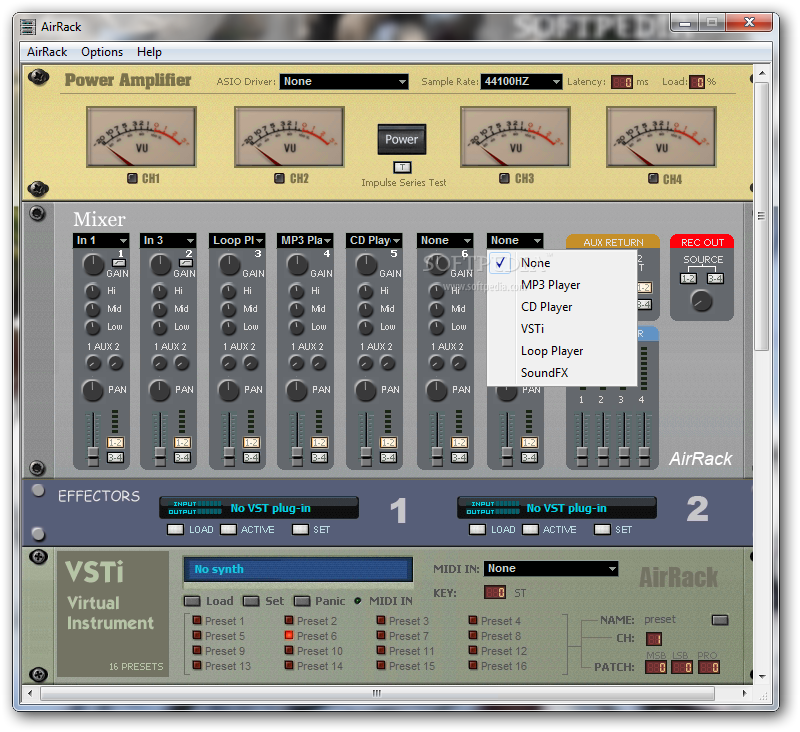This screenshot has width=800, height=732.
Task: Click SET for effector 2
Action: [602, 529]
